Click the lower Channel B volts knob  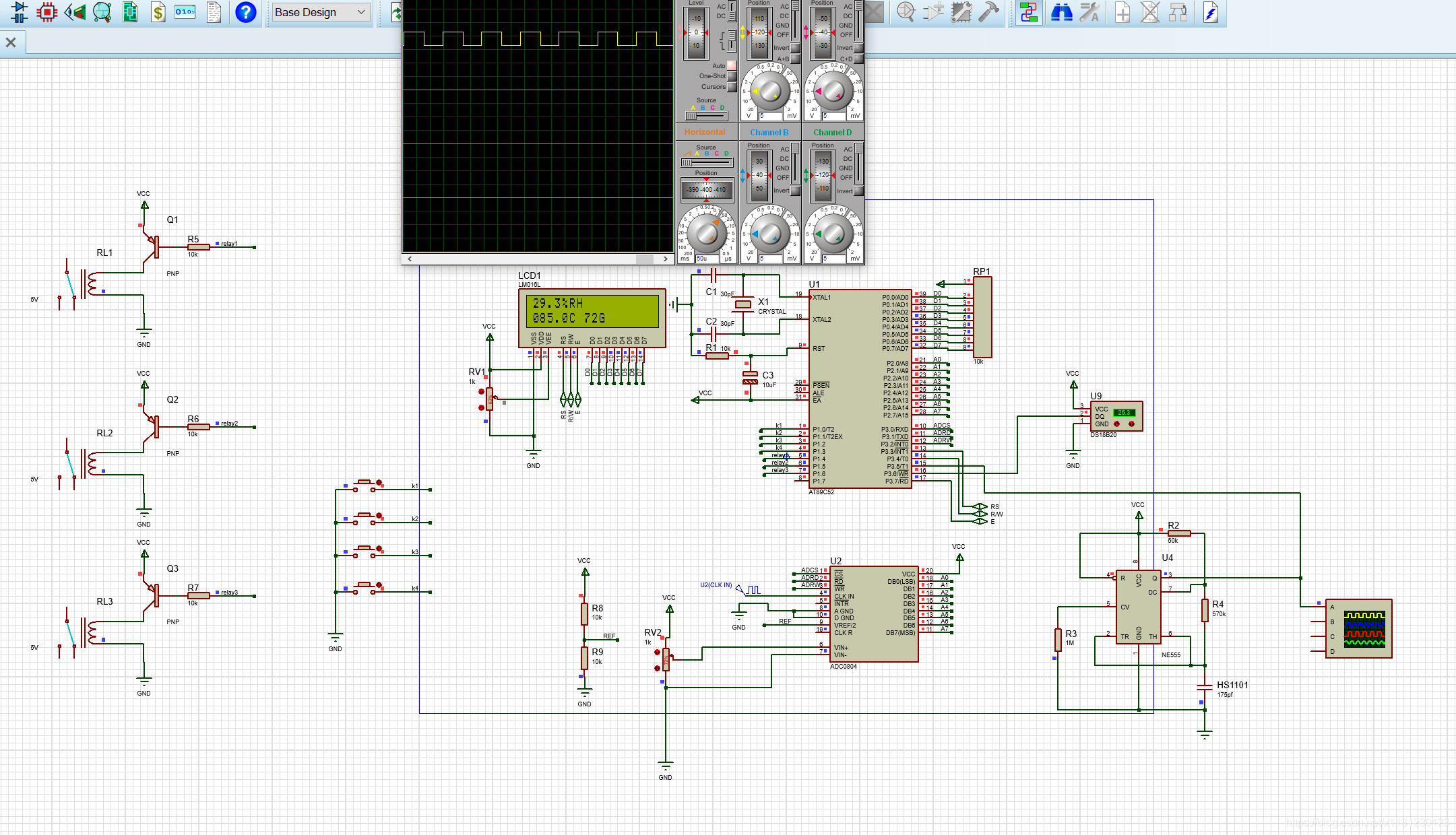click(769, 234)
